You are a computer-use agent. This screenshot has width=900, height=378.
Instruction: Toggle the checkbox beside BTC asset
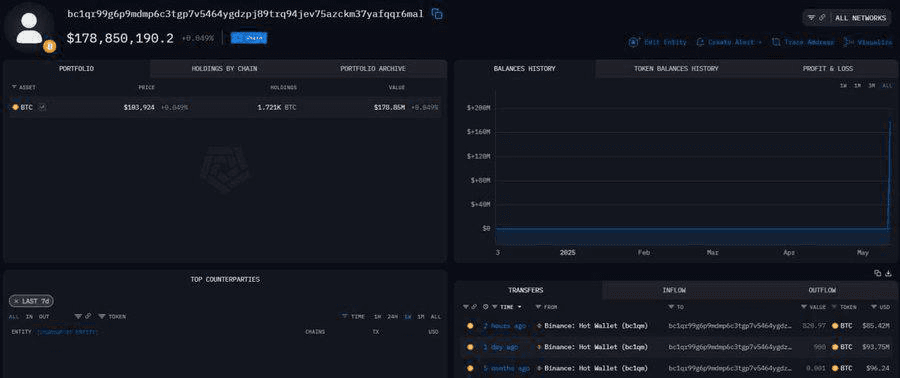click(42, 107)
